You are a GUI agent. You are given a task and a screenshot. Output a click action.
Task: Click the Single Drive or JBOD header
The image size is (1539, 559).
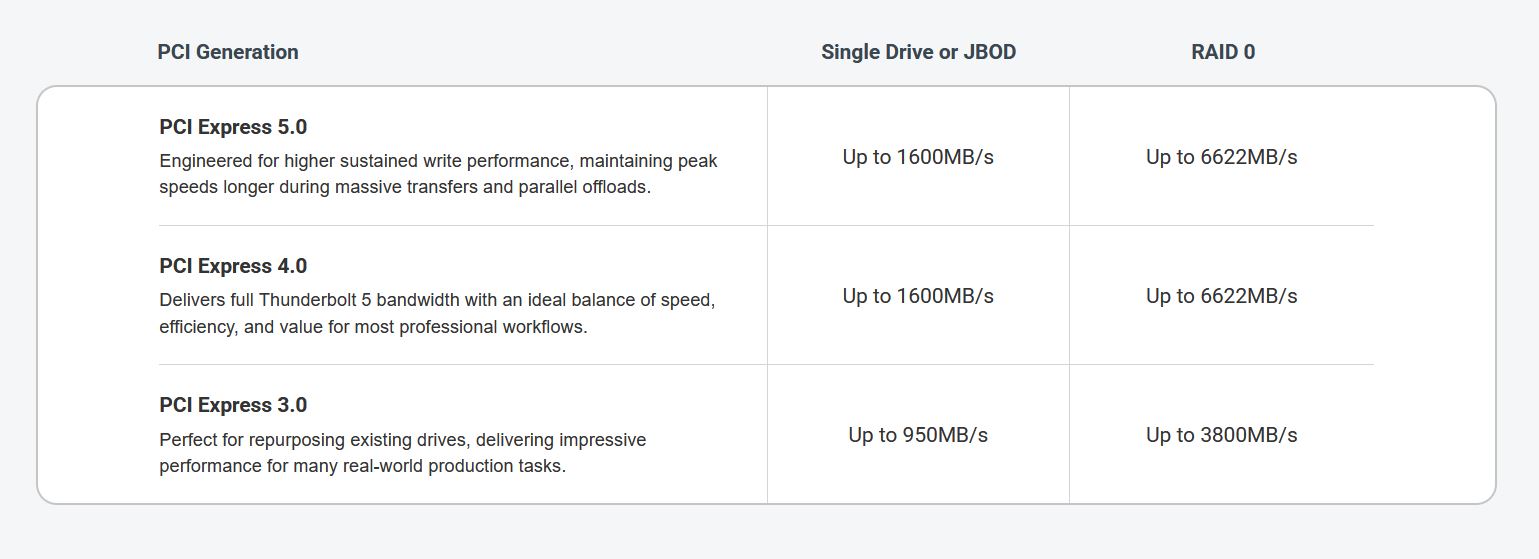point(918,52)
